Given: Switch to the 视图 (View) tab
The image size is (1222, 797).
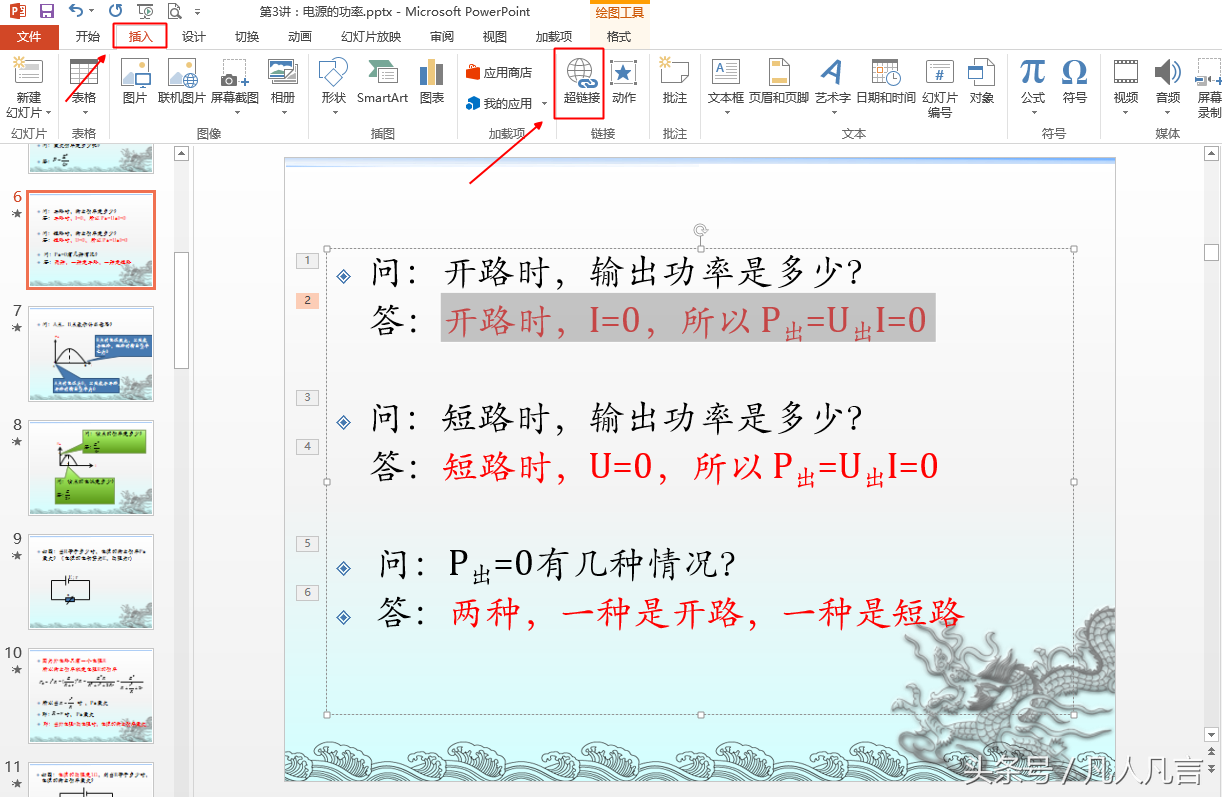Looking at the screenshot, I should click(495, 37).
